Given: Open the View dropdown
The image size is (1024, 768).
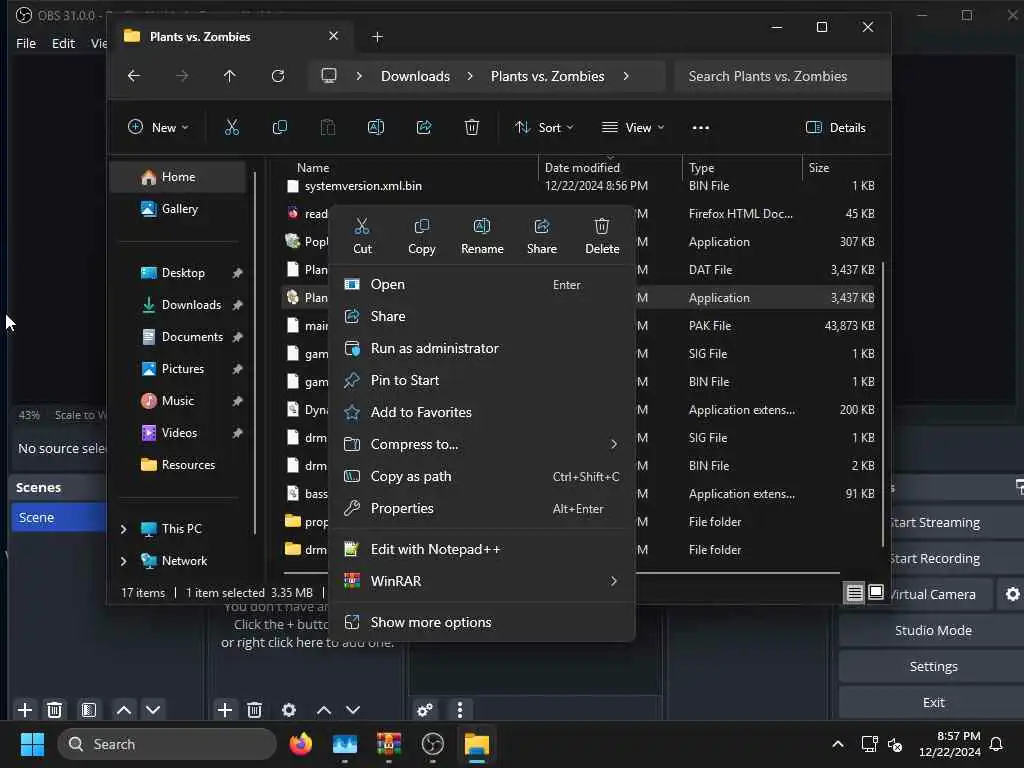Looking at the screenshot, I should click(633, 127).
